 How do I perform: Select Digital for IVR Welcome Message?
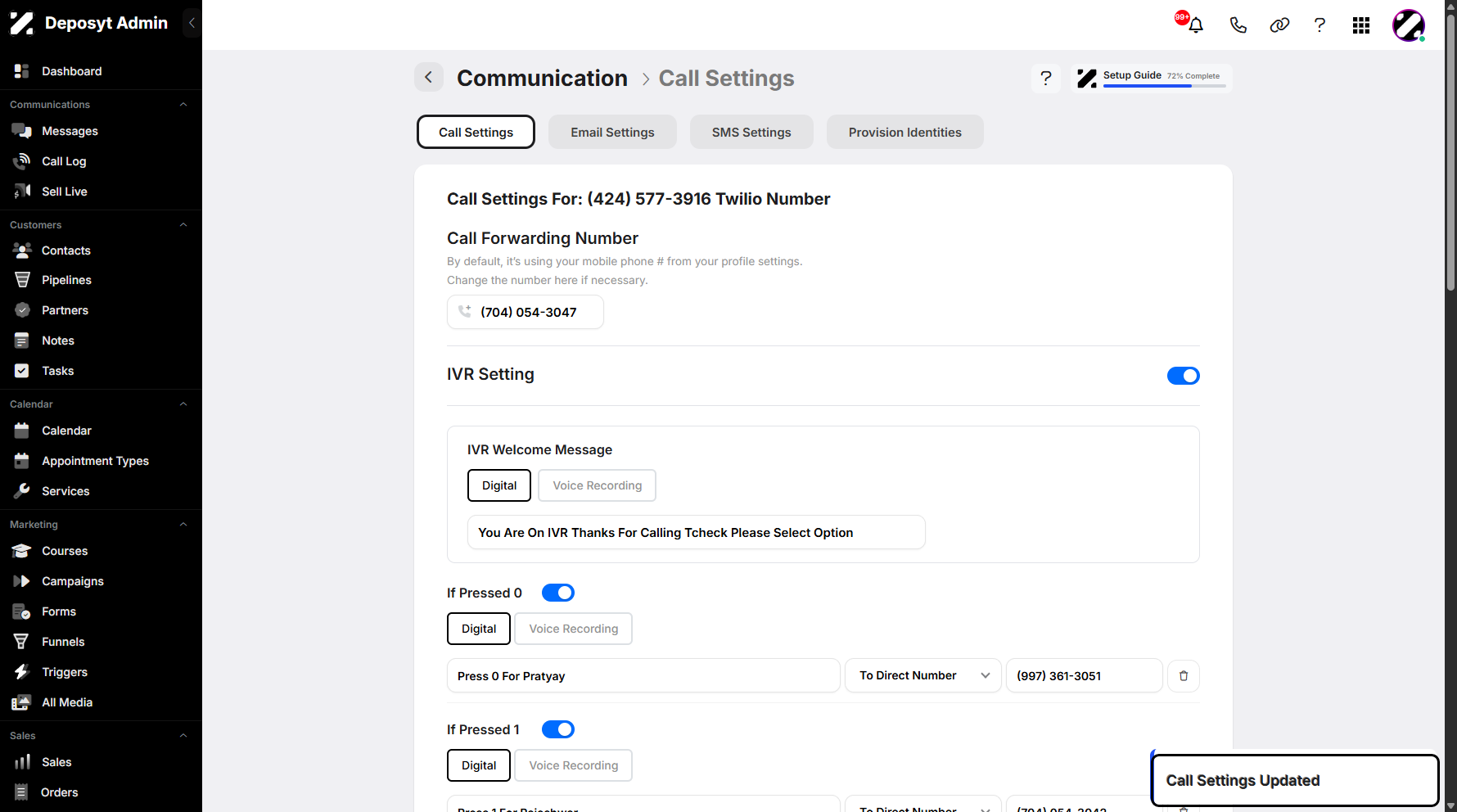[x=499, y=485]
